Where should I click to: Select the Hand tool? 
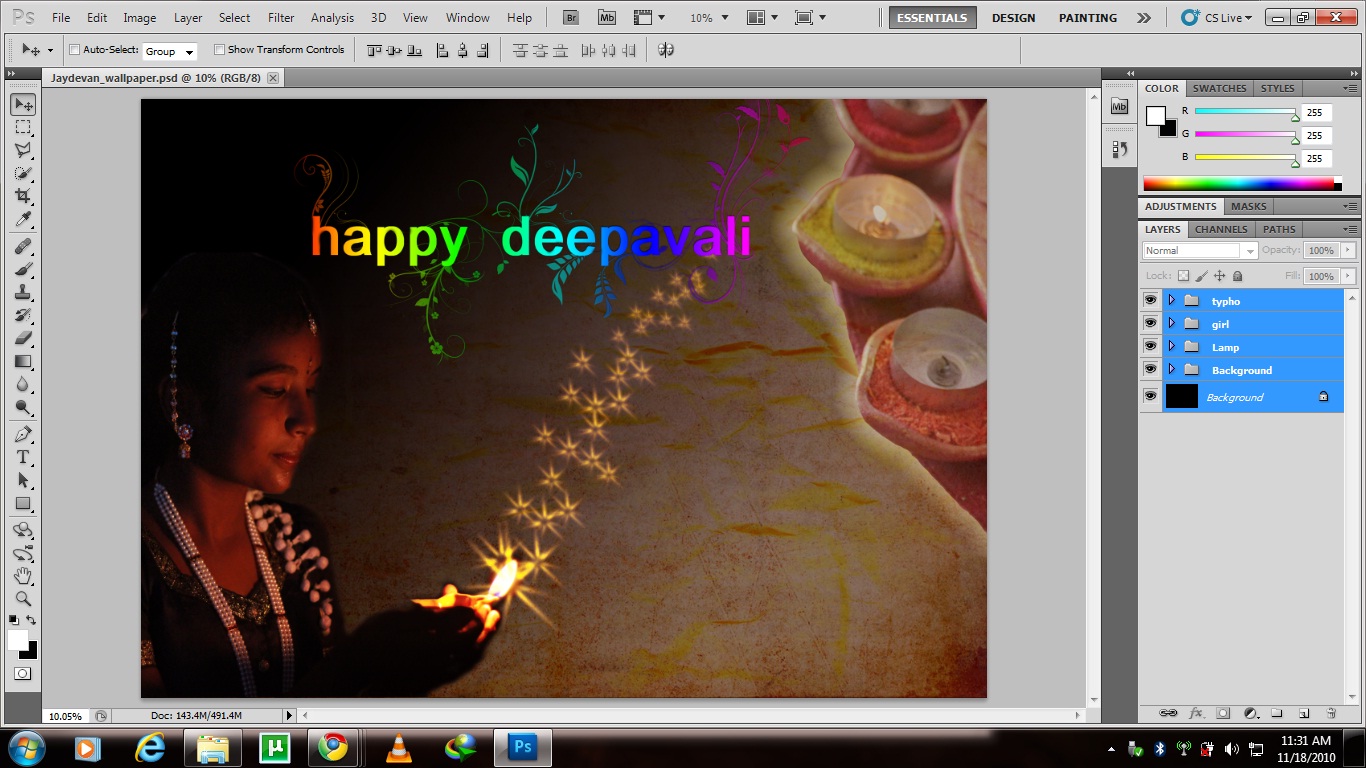pos(23,576)
